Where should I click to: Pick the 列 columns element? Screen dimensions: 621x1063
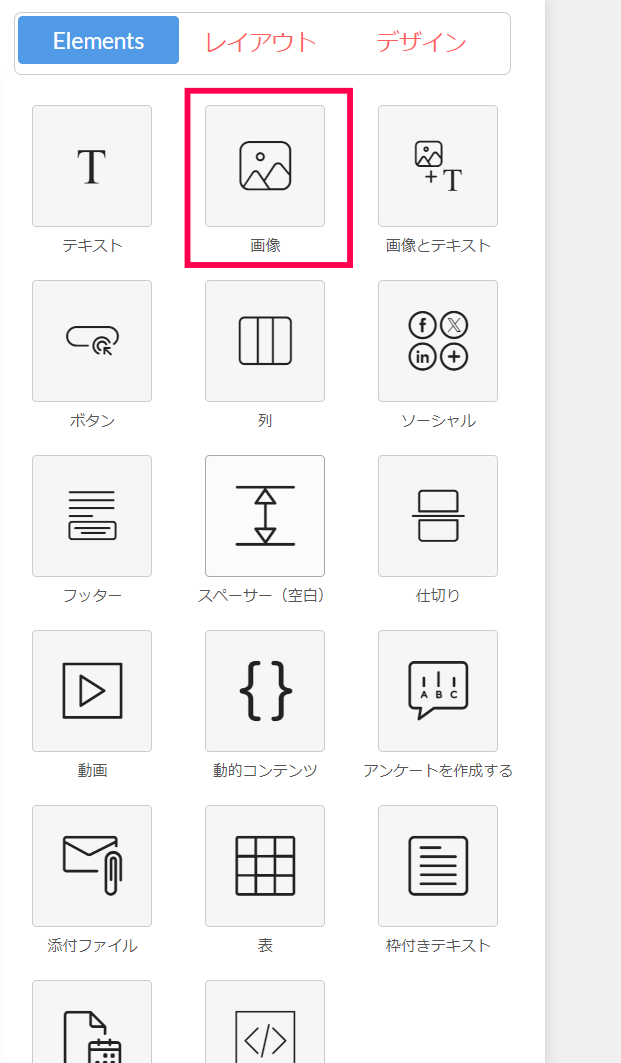point(265,341)
